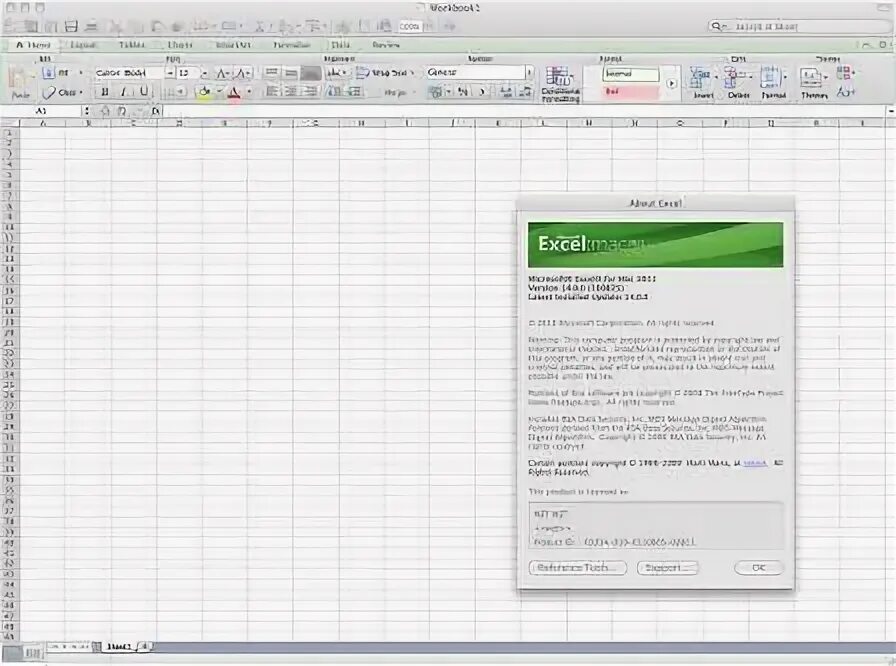Open the text orientation dropdown

tap(338, 73)
